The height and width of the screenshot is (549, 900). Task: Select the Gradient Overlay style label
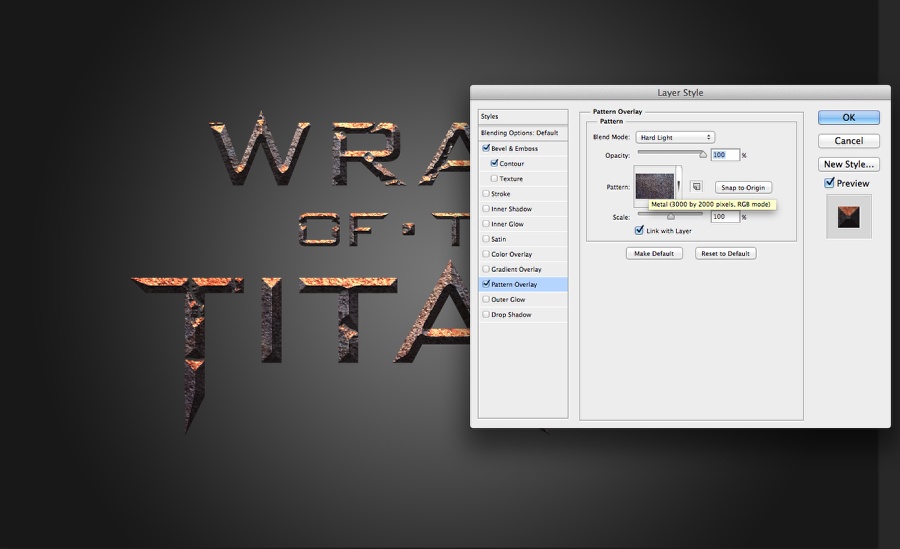coord(516,269)
